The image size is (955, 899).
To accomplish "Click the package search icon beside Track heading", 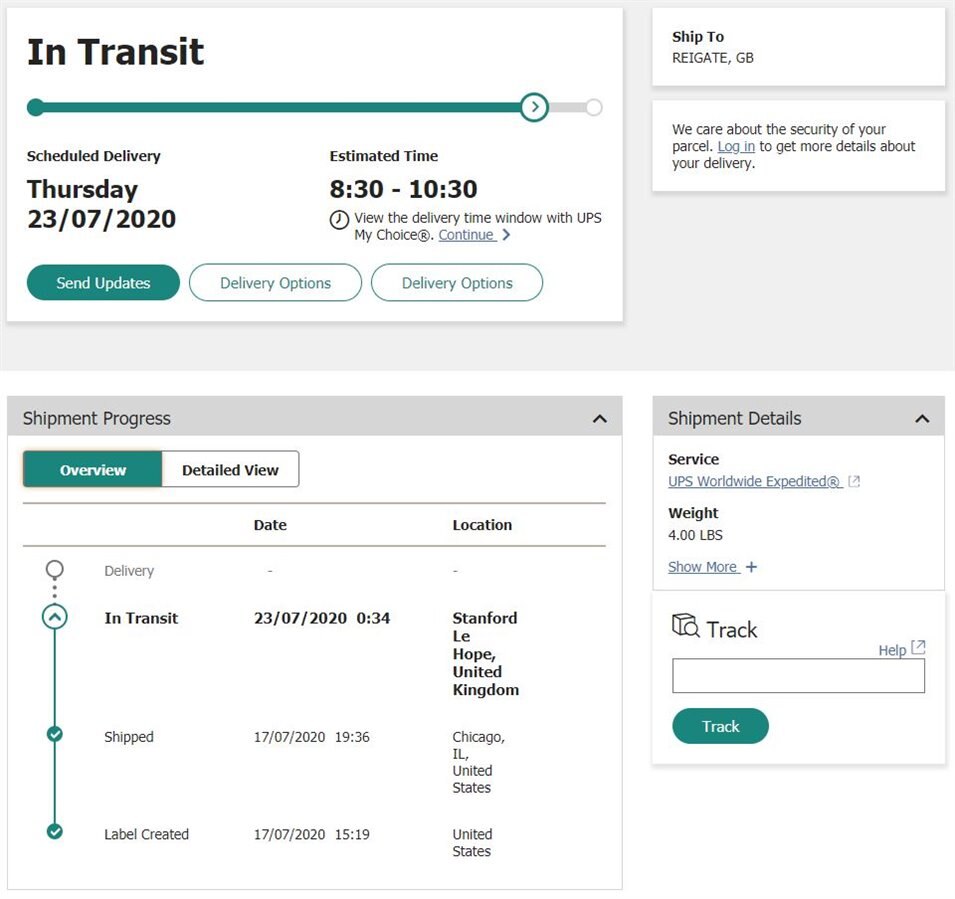I will (686, 626).
